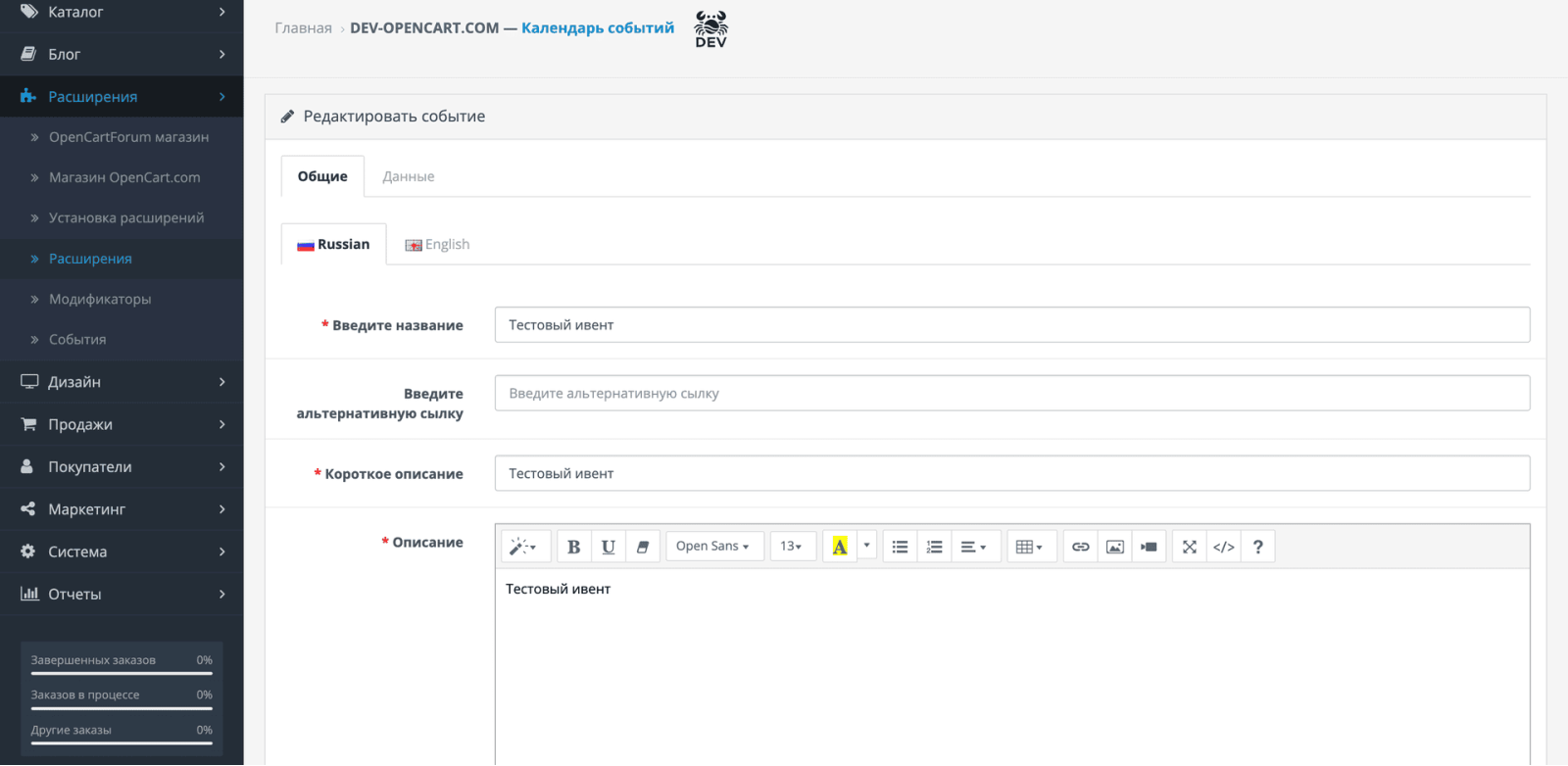This screenshot has width=1568, height=766.
Task: Expand the Маркетинг sidebar menu
Action: click(x=122, y=509)
